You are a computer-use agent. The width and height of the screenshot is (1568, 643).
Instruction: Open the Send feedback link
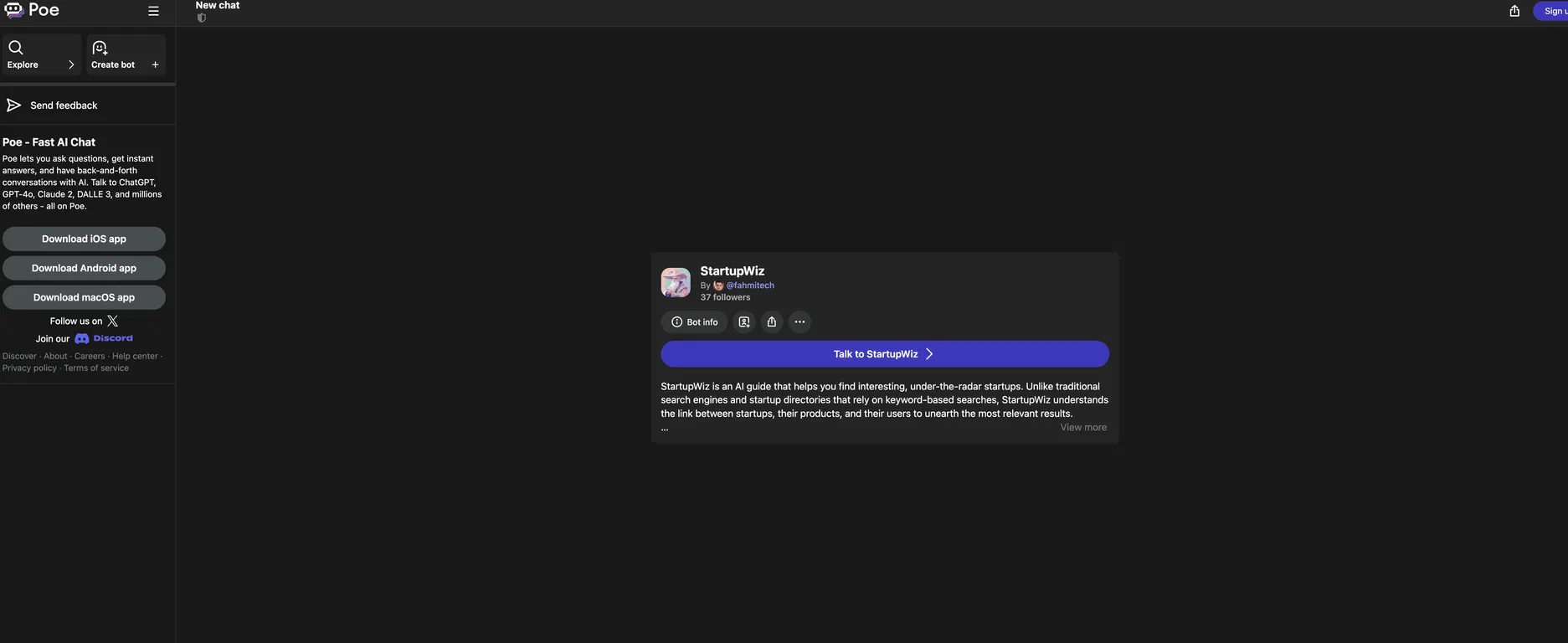click(x=64, y=105)
